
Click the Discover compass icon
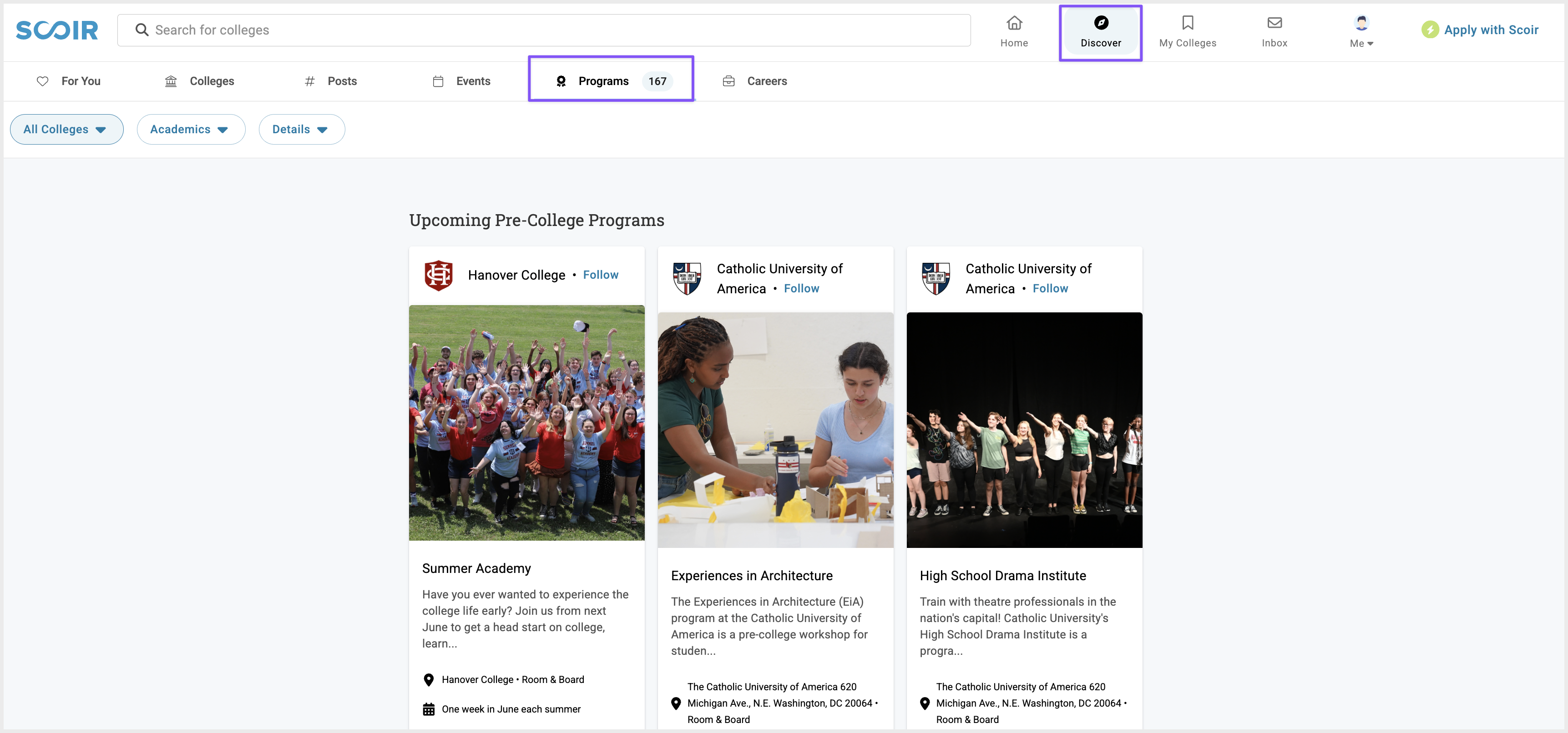(1101, 23)
